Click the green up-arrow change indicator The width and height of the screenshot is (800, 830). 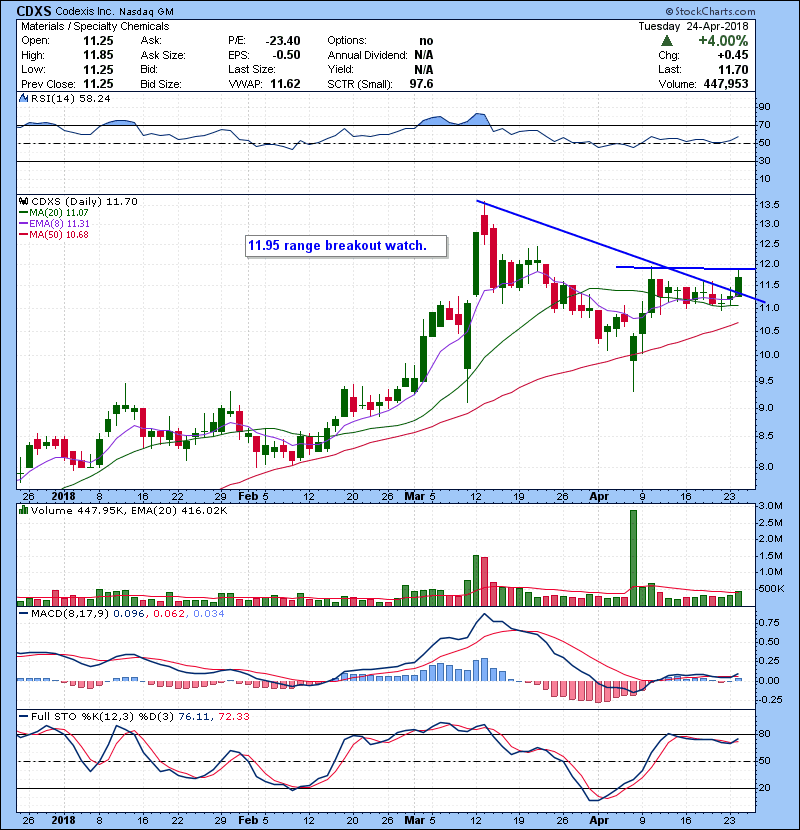[667, 41]
